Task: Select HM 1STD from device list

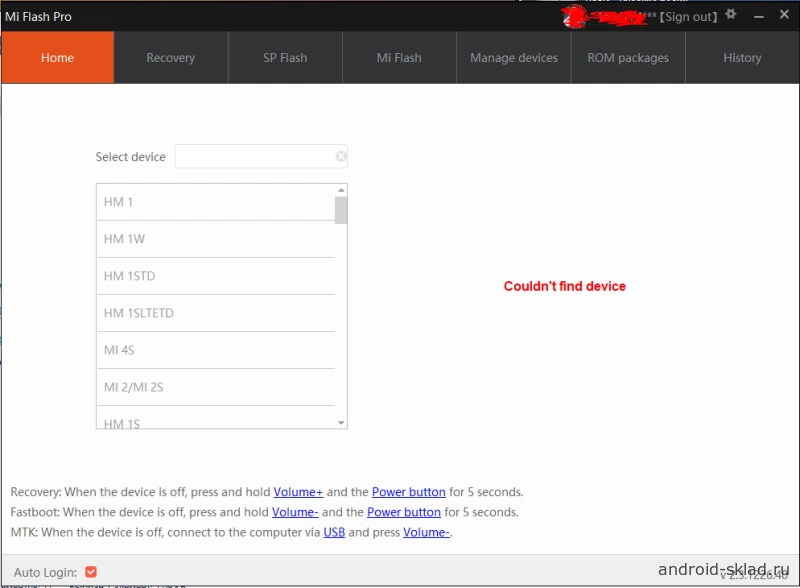Action: point(216,276)
